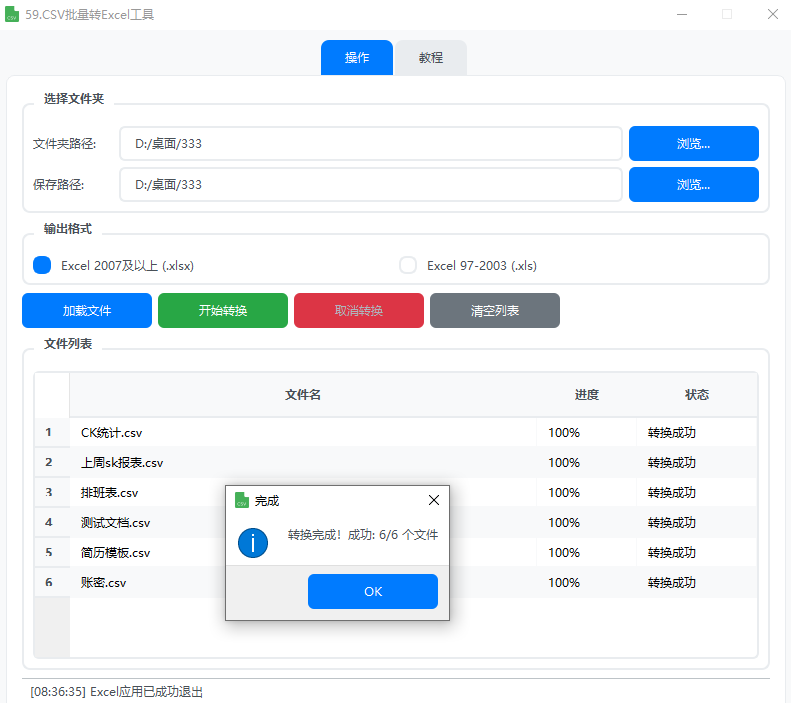Start conversion with 开始转换
Image resolution: width=791 pixels, height=703 pixels.
(x=223, y=311)
